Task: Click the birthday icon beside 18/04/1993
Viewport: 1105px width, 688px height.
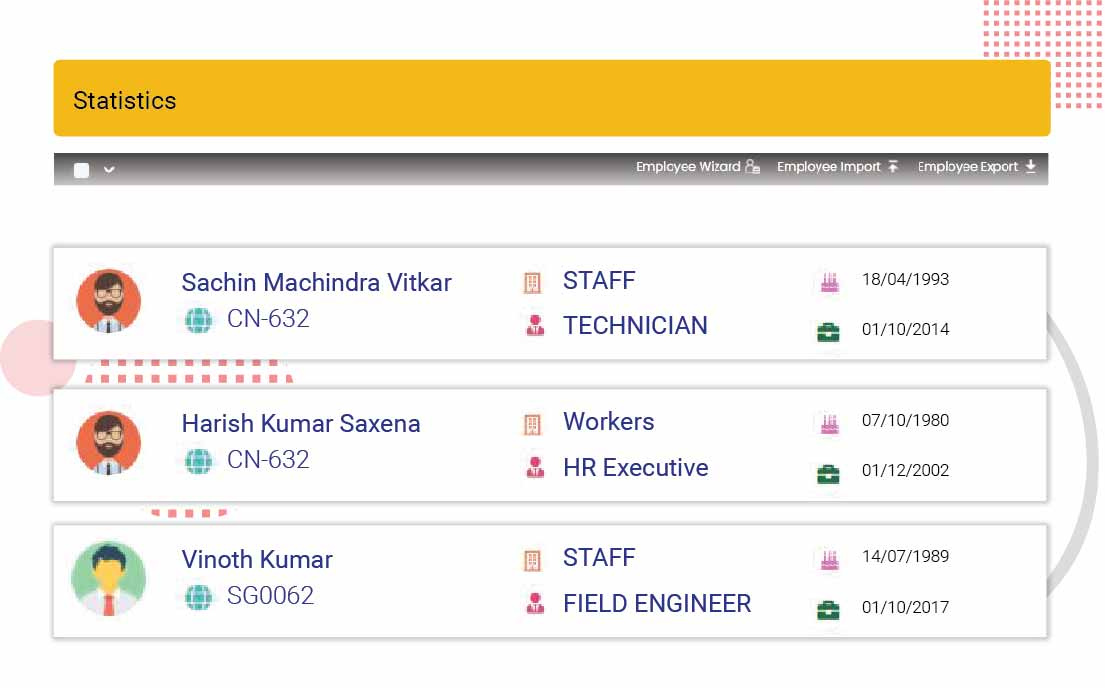Action: tap(828, 281)
